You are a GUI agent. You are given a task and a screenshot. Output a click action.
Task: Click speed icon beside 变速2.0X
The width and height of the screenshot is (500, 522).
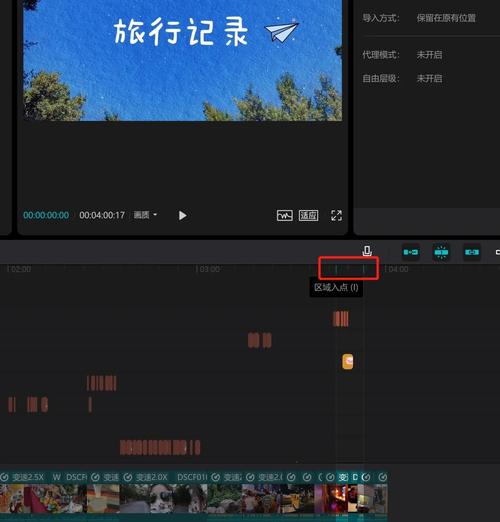(128, 477)
